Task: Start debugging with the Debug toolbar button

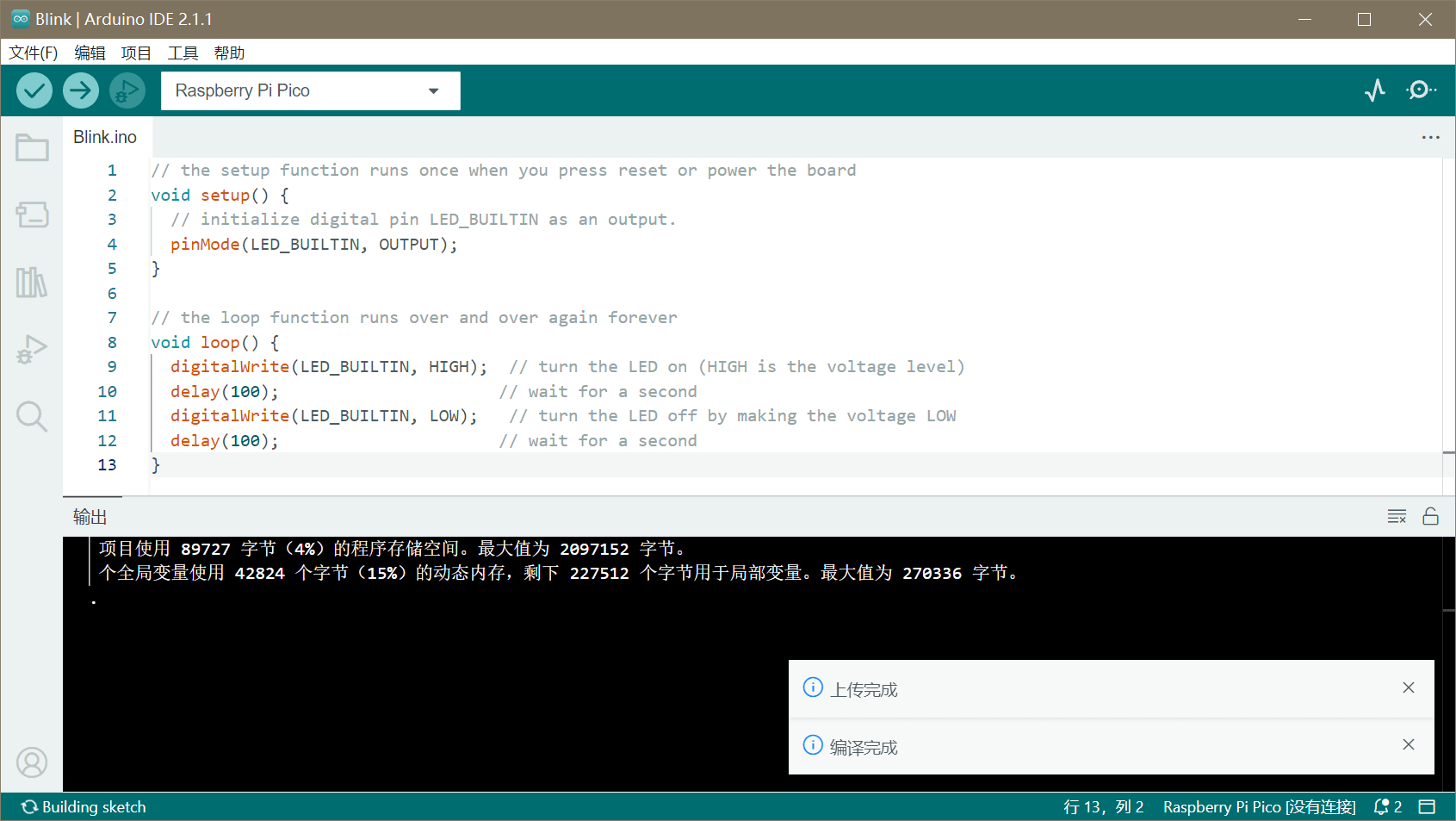Action: point(127,90)
